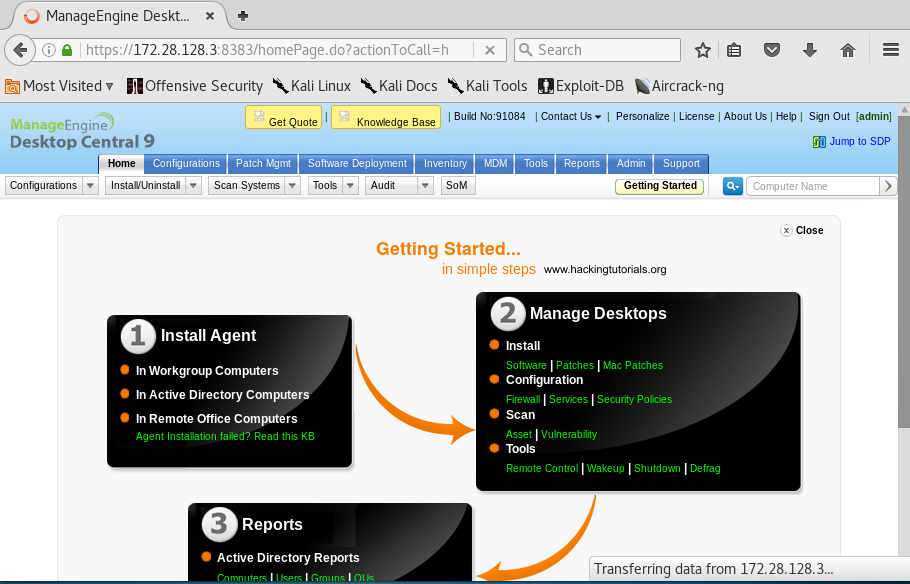Open the Aircrack-ng bookmark
Viewport: 910px width, 584px height.
point(679,86)
